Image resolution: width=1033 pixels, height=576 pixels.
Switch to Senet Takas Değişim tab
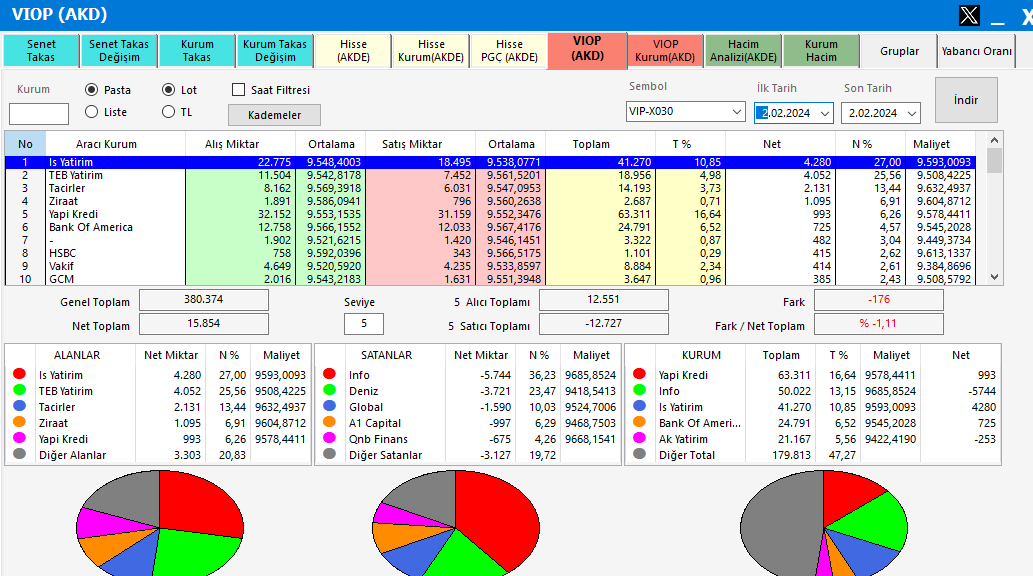point(119,51)
